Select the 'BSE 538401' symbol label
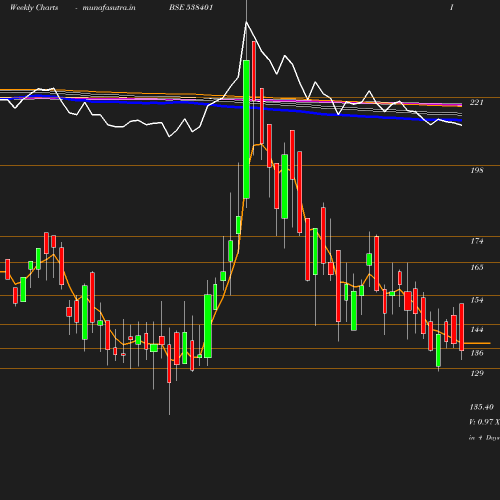The image size is (500, 500). coord(191,7)
